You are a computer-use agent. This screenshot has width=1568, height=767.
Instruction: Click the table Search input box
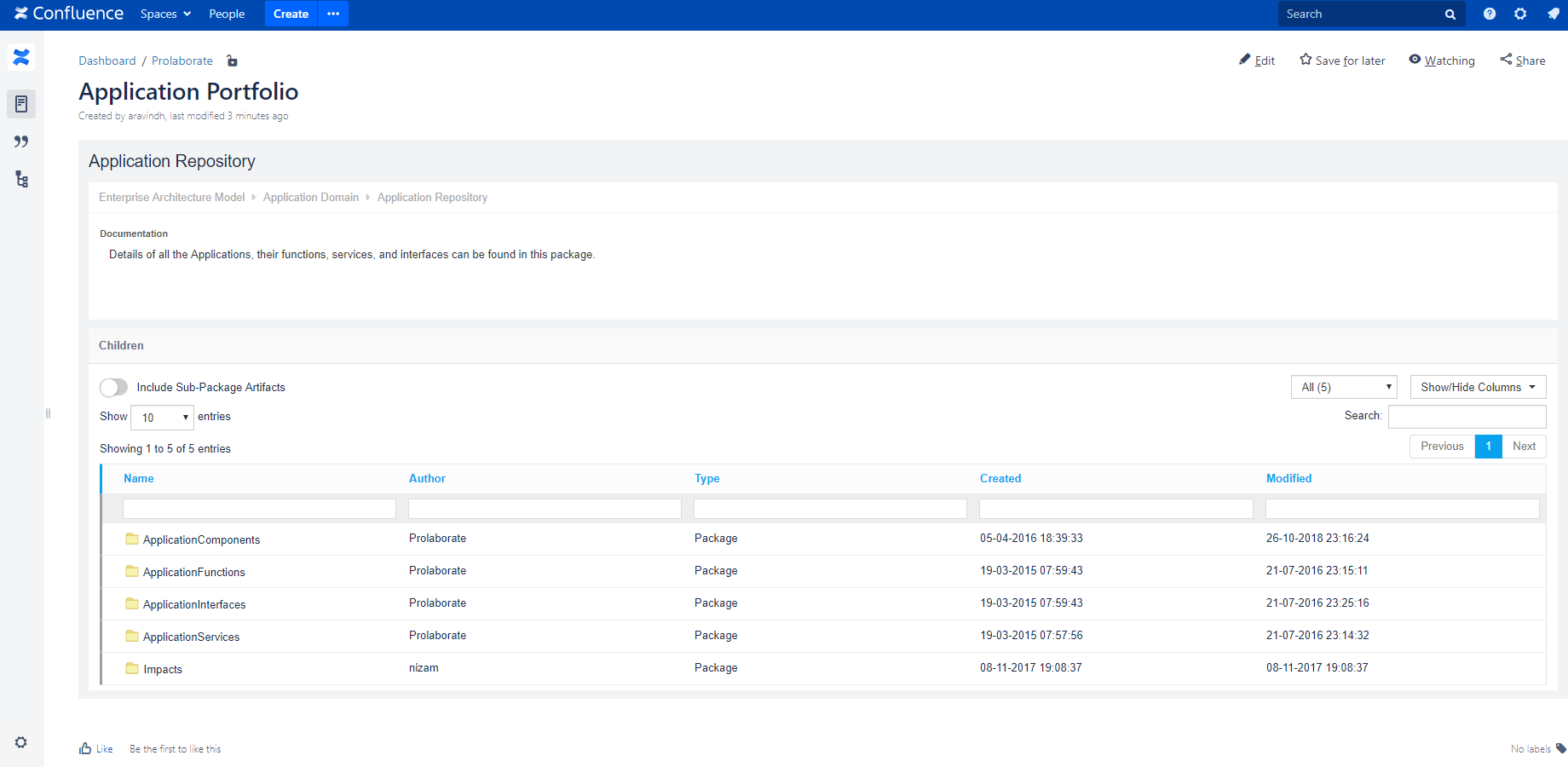[x=1467, y=417]
